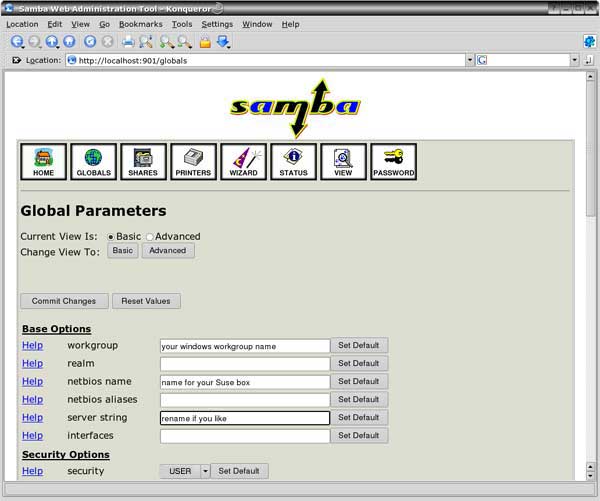
Task: Click the Advanced change-view button
Action: click(168, 250)
